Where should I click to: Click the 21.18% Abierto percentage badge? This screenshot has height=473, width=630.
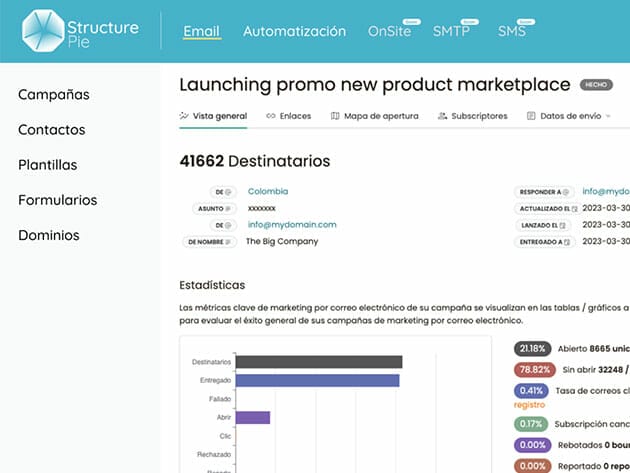532,349
